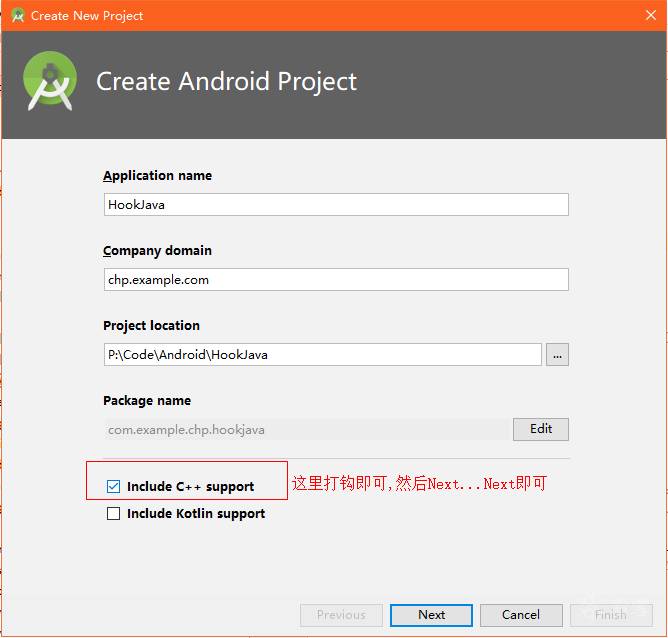Click the Package name label
The image size is (668, 638).
click(147, 400)
